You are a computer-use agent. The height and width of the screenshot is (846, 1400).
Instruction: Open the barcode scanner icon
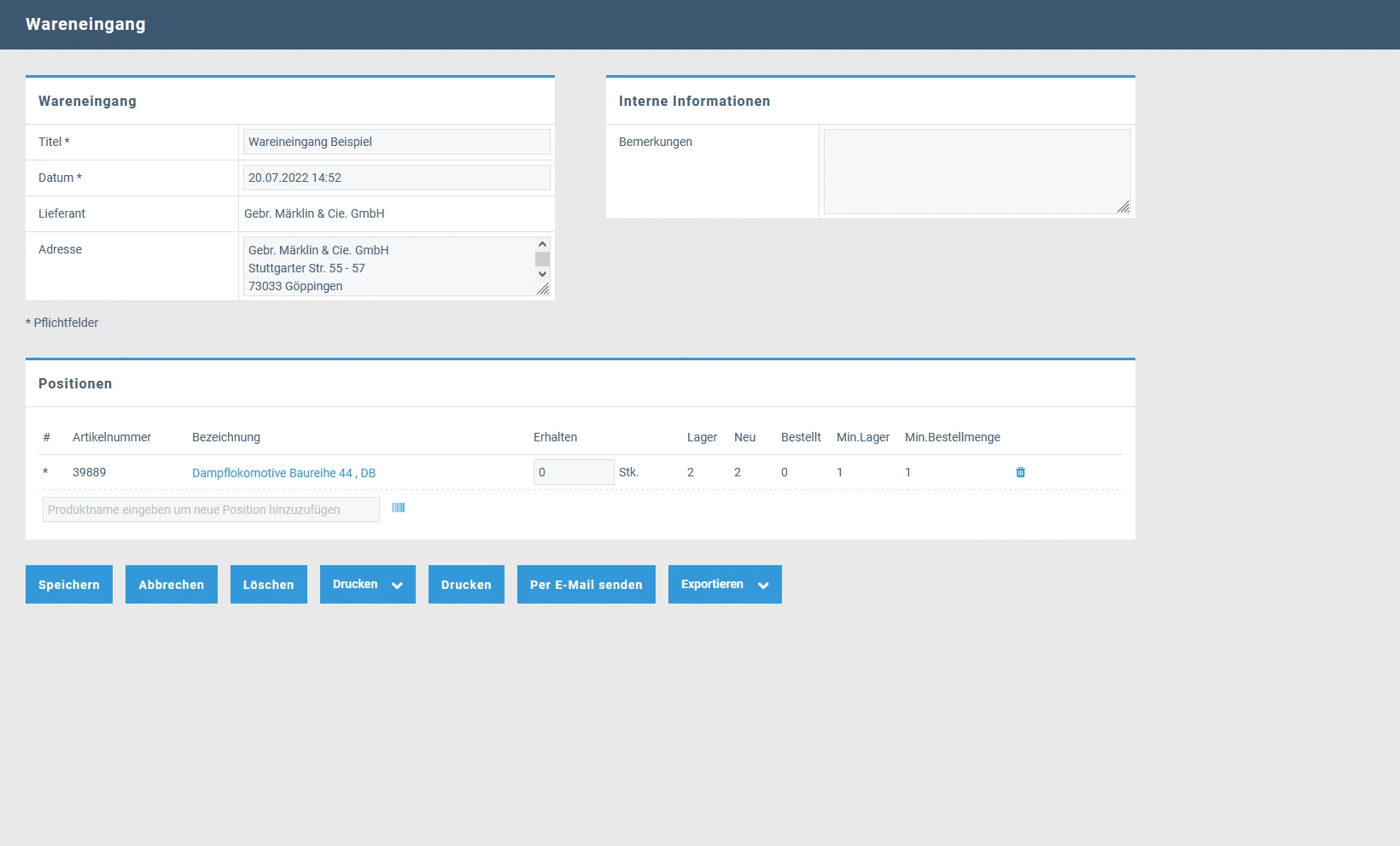pos(398,508)
